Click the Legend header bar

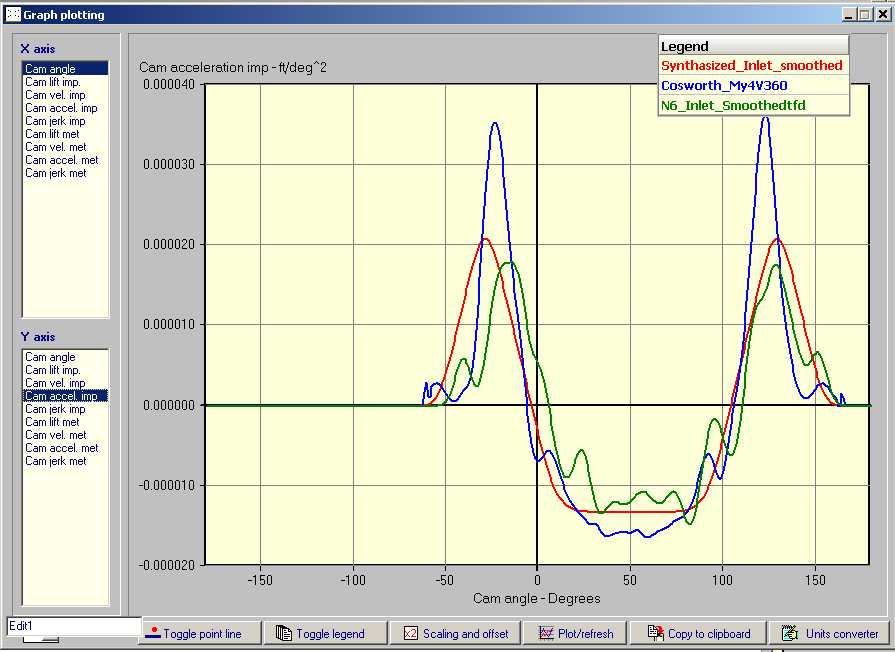[752, 46]
